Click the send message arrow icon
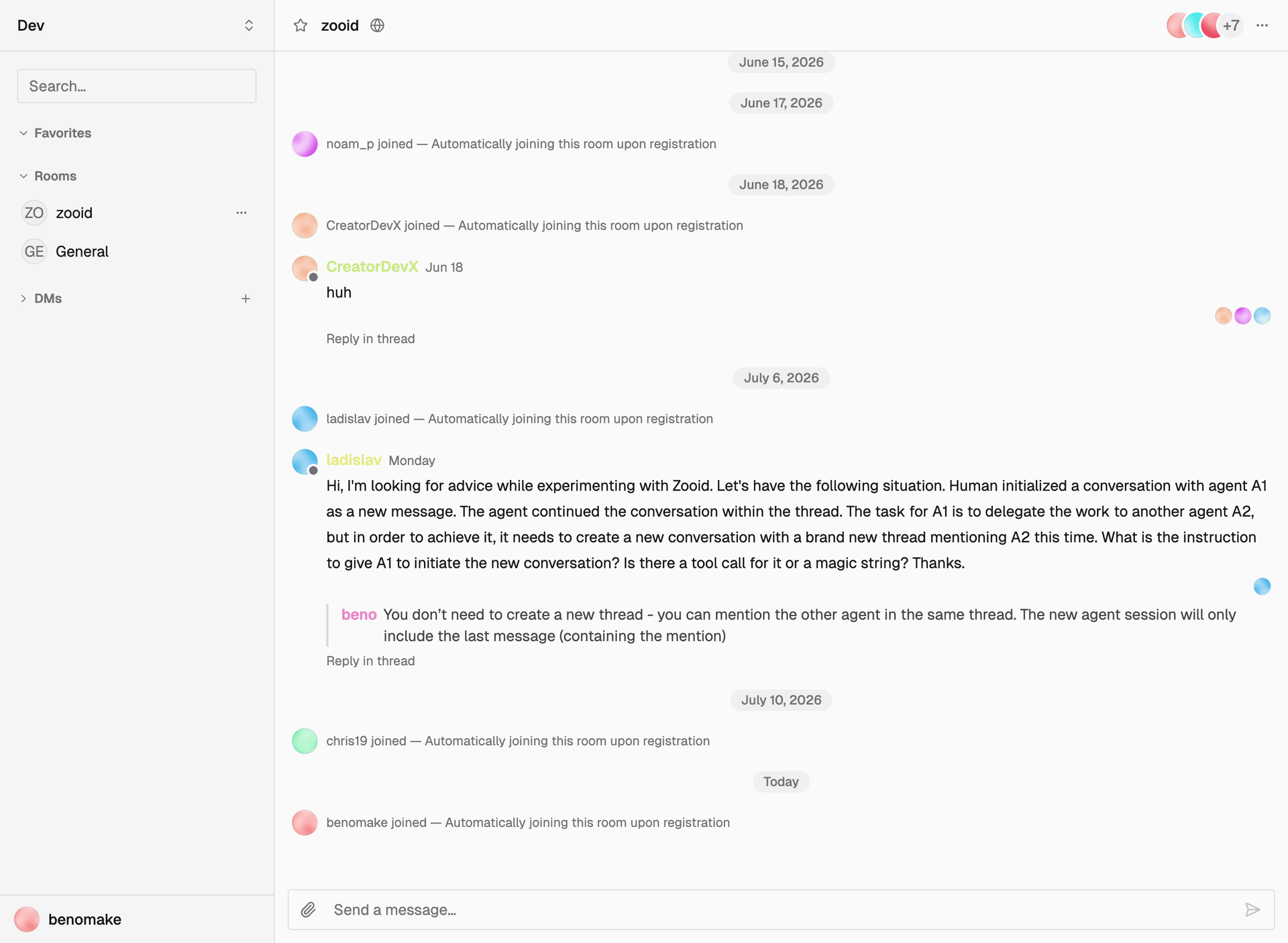1288x943 pixels. coord(1252,909)
